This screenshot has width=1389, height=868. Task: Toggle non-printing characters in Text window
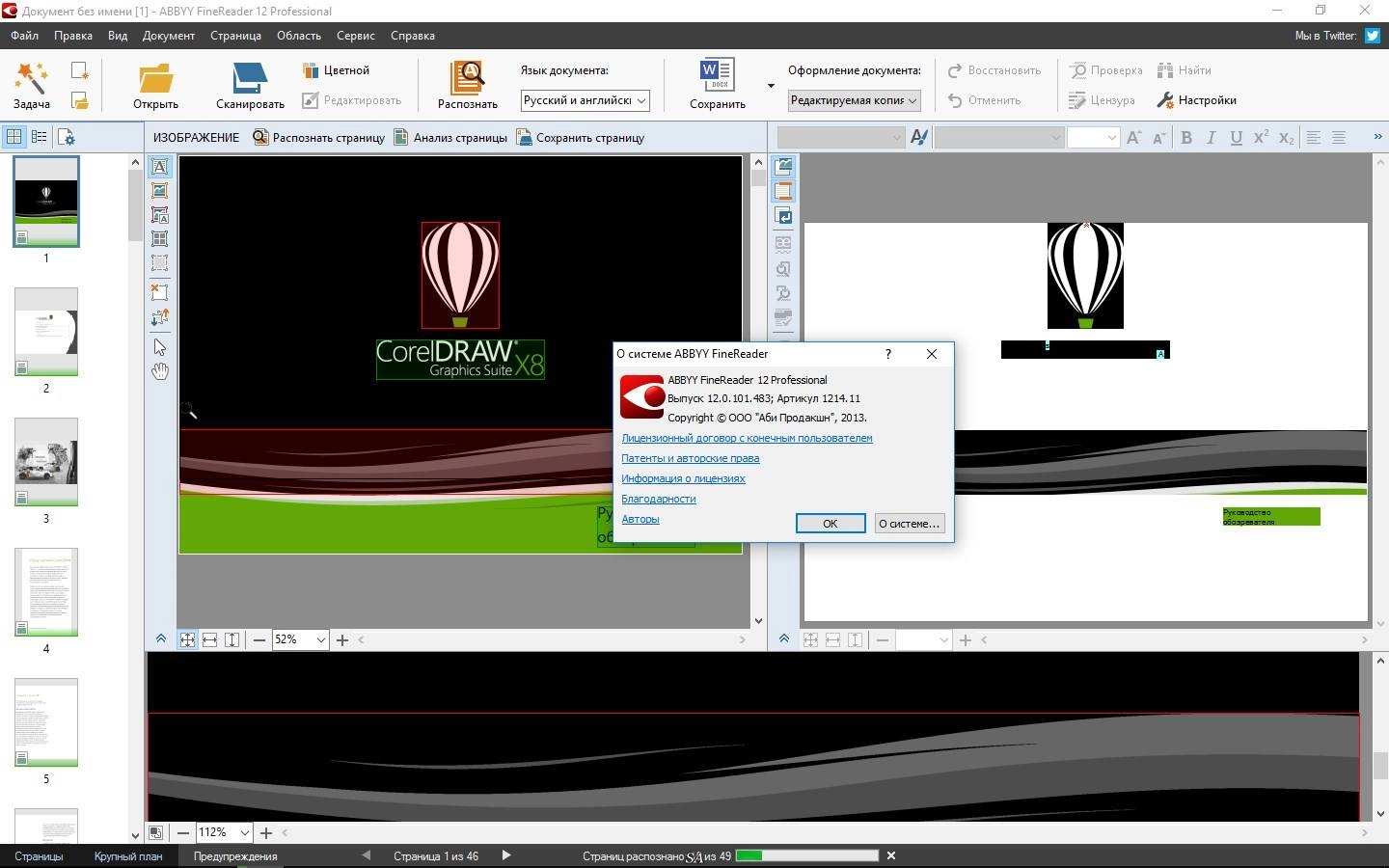[x=783, y=216]
